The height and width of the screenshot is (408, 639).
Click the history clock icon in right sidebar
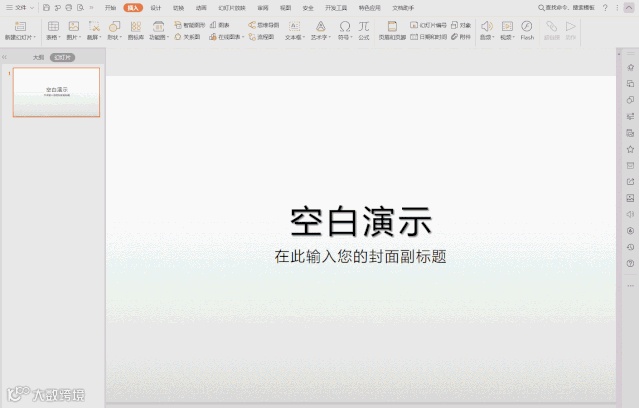(630, 247)
